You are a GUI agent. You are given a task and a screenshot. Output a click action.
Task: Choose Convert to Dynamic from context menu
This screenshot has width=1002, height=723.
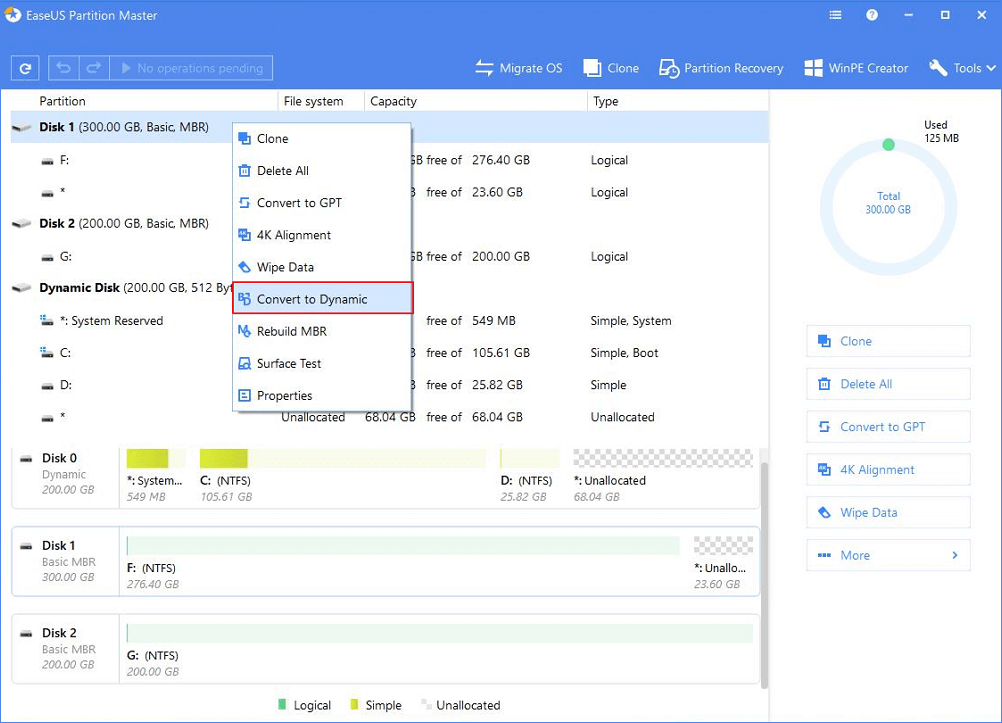tap(323, 299)
